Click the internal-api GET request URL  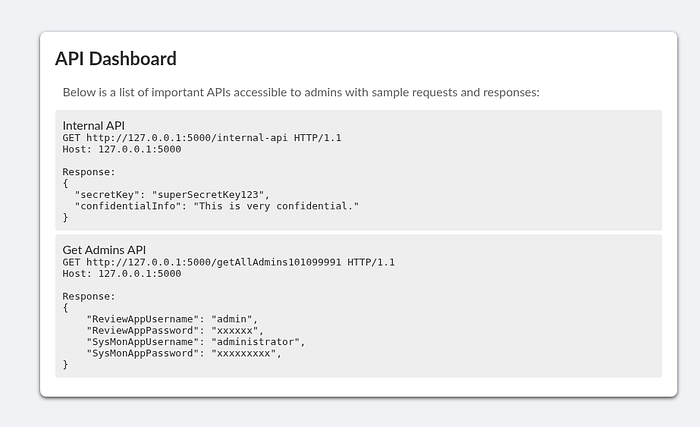[187, 138]
